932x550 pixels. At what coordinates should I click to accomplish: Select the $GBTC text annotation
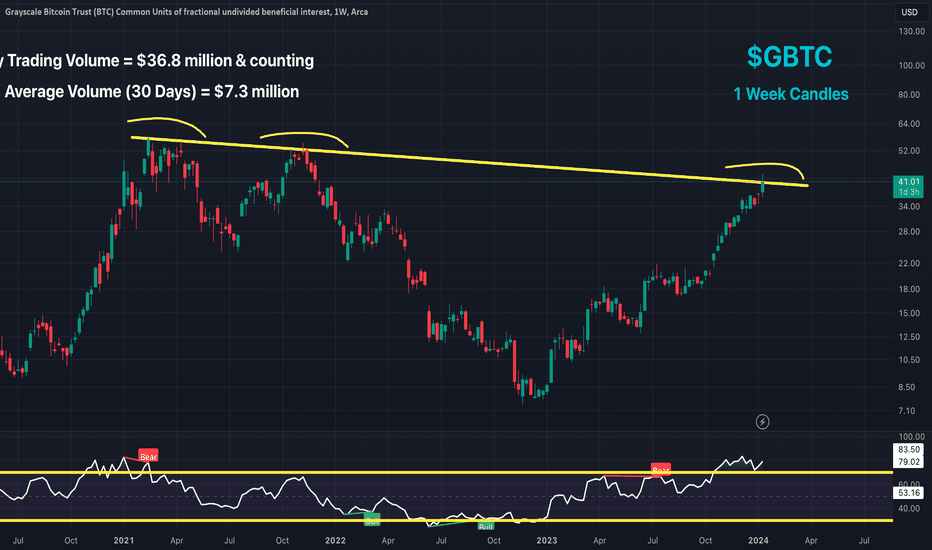(x=789, y=57)
